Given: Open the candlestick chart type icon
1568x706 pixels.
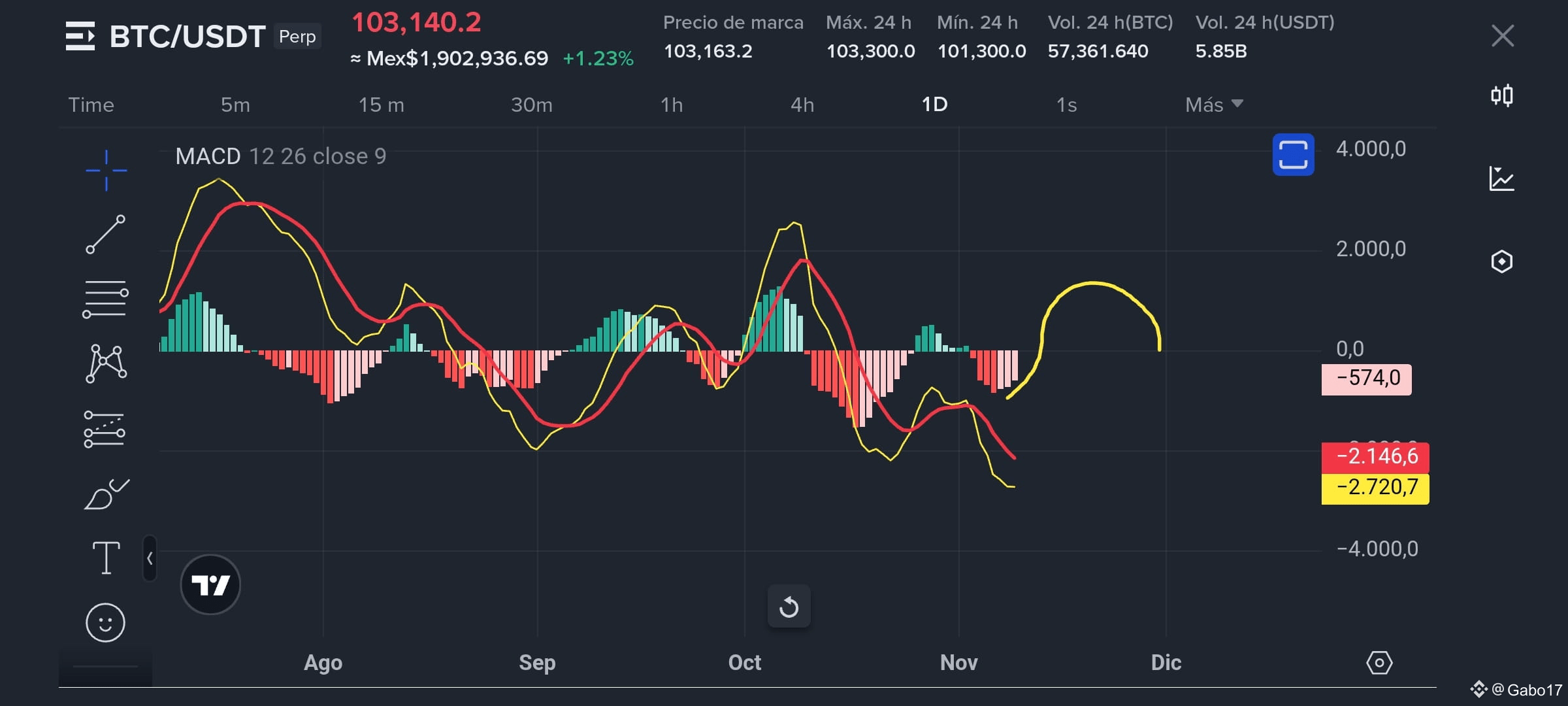Looking at the screenshot, I should [1502, 96].
